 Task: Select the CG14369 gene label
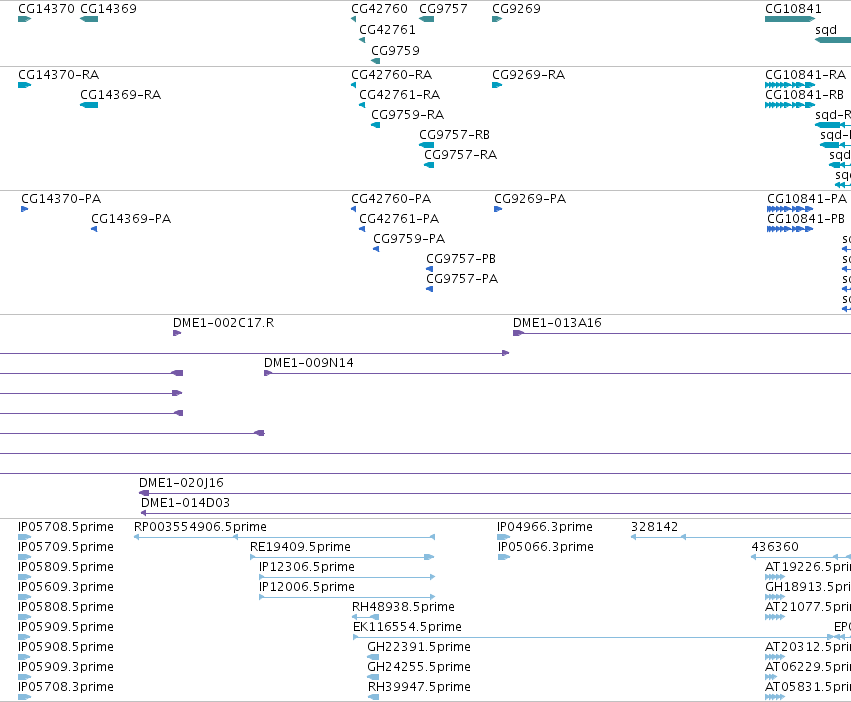tap(108, 9)
